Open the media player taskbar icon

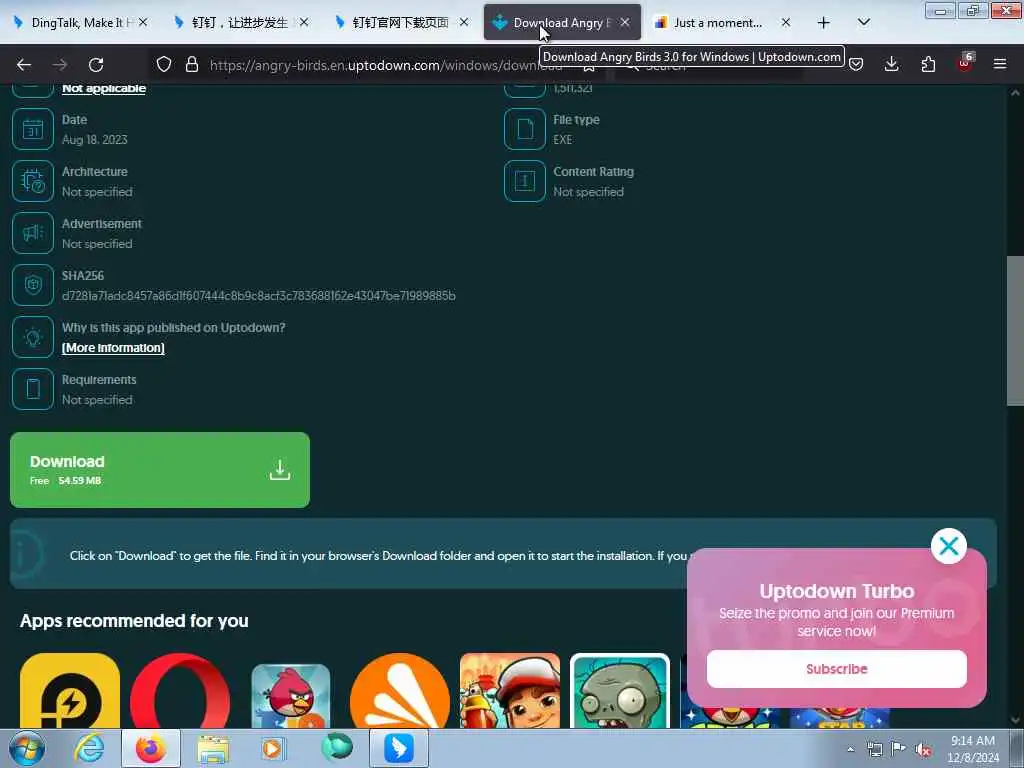(x=273, y=748)
